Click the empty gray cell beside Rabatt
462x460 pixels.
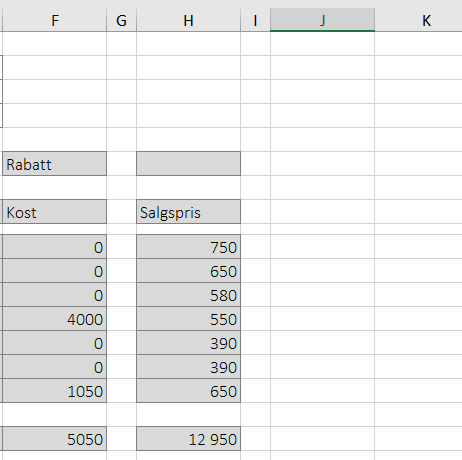[x=188, y=164]
